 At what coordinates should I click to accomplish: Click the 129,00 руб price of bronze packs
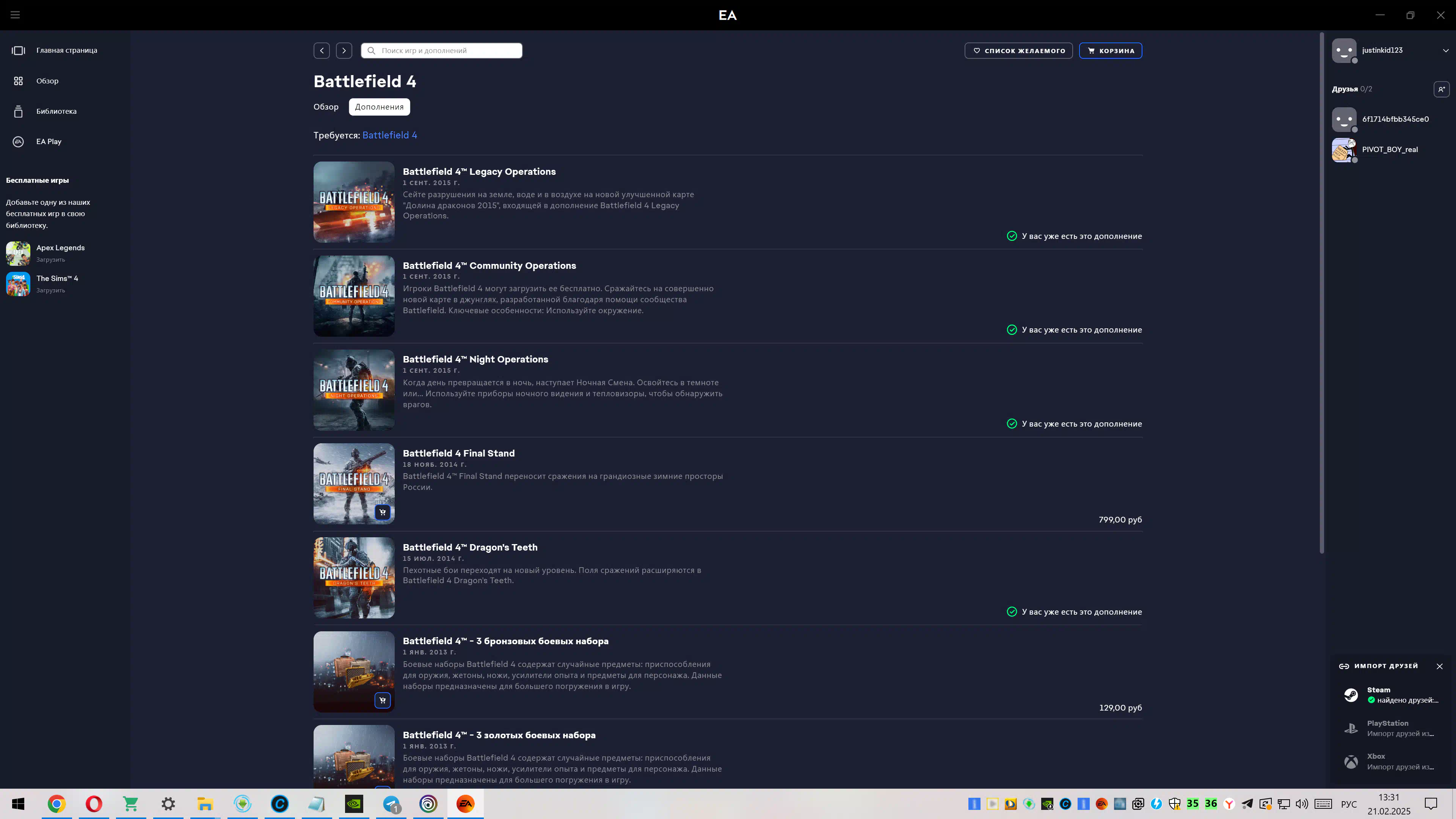click(x=1120, y=708)
